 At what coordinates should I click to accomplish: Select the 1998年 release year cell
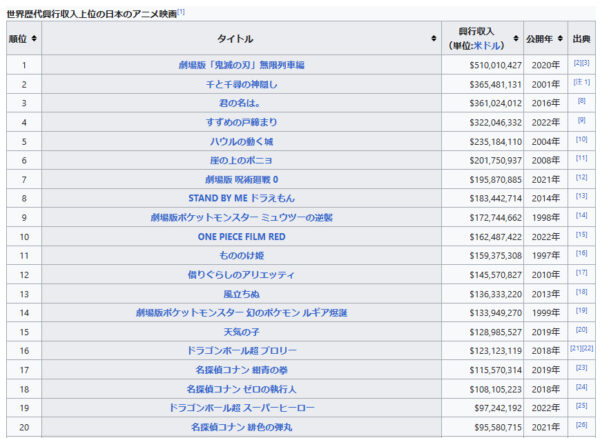coord(546,218)
